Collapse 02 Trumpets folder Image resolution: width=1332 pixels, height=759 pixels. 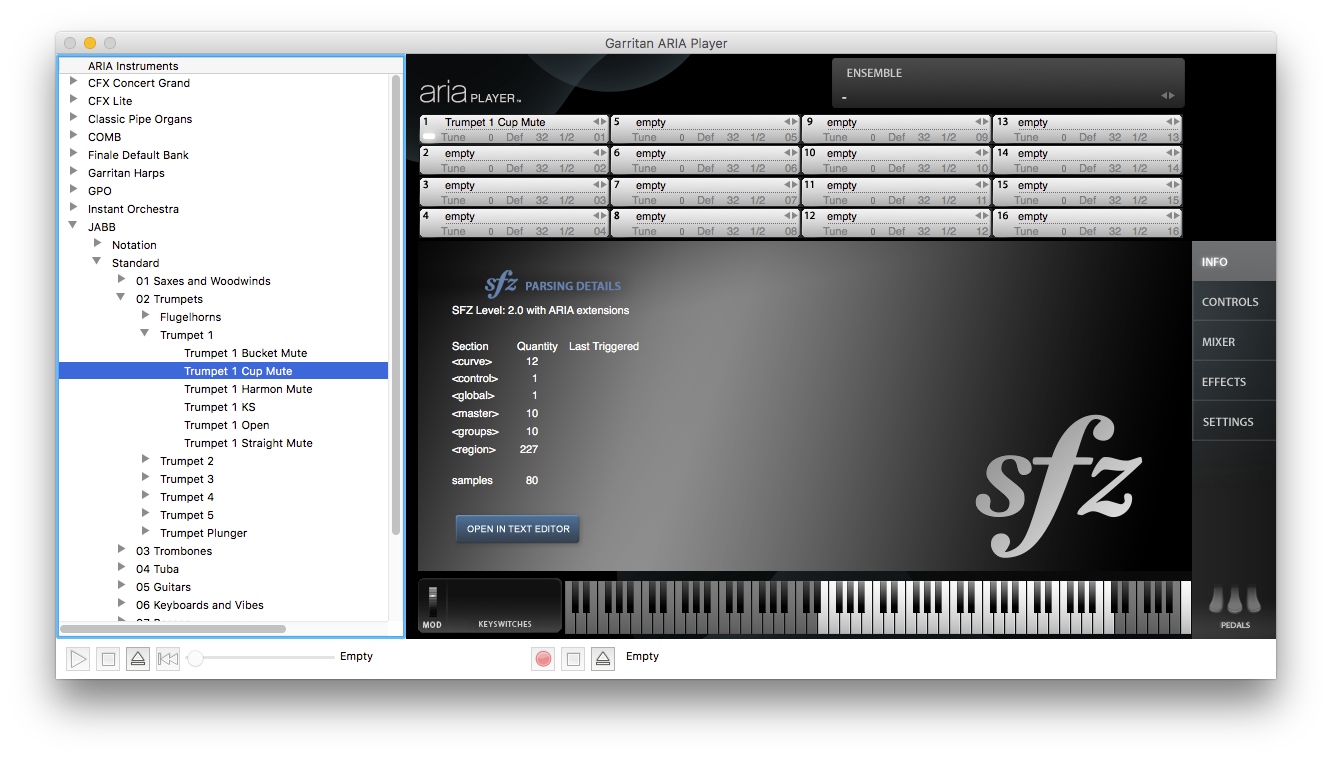pos(122,298)
